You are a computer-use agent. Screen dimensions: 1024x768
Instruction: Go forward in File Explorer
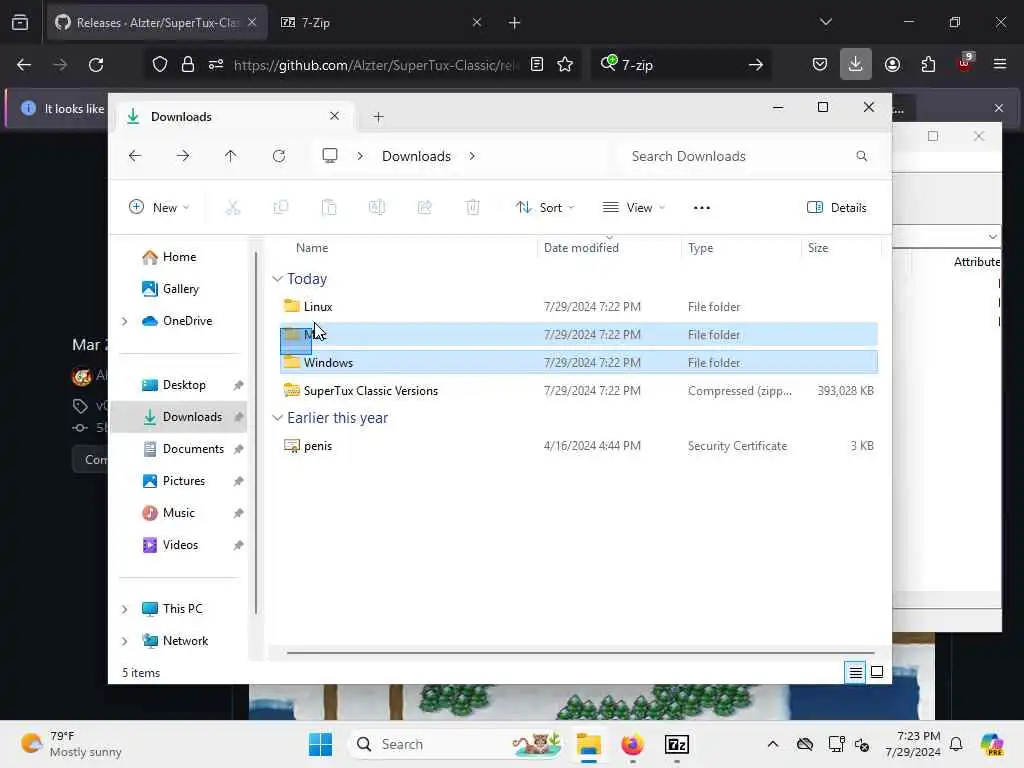183,156
